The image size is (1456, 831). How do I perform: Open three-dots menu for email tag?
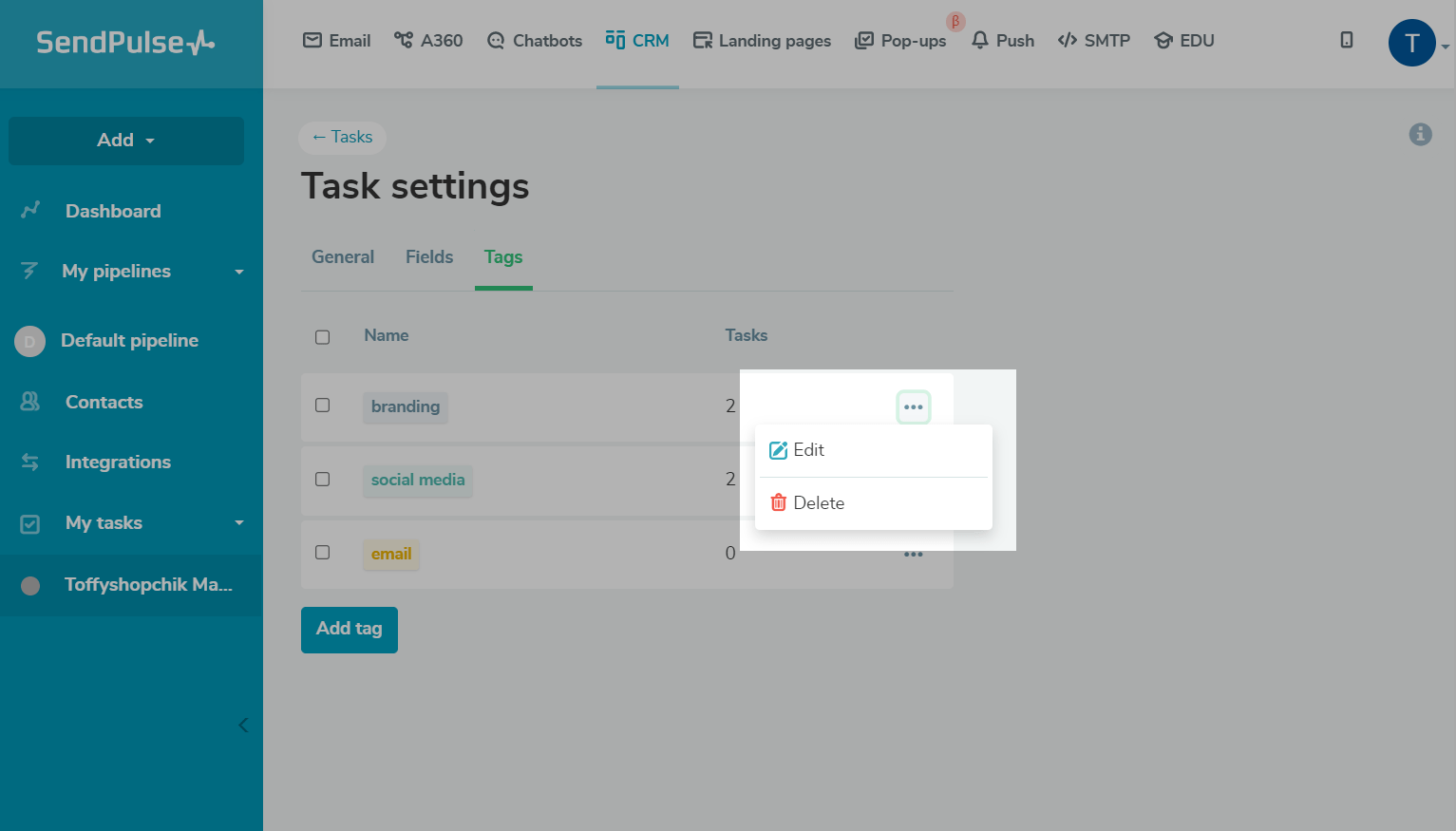click(913, 555)
